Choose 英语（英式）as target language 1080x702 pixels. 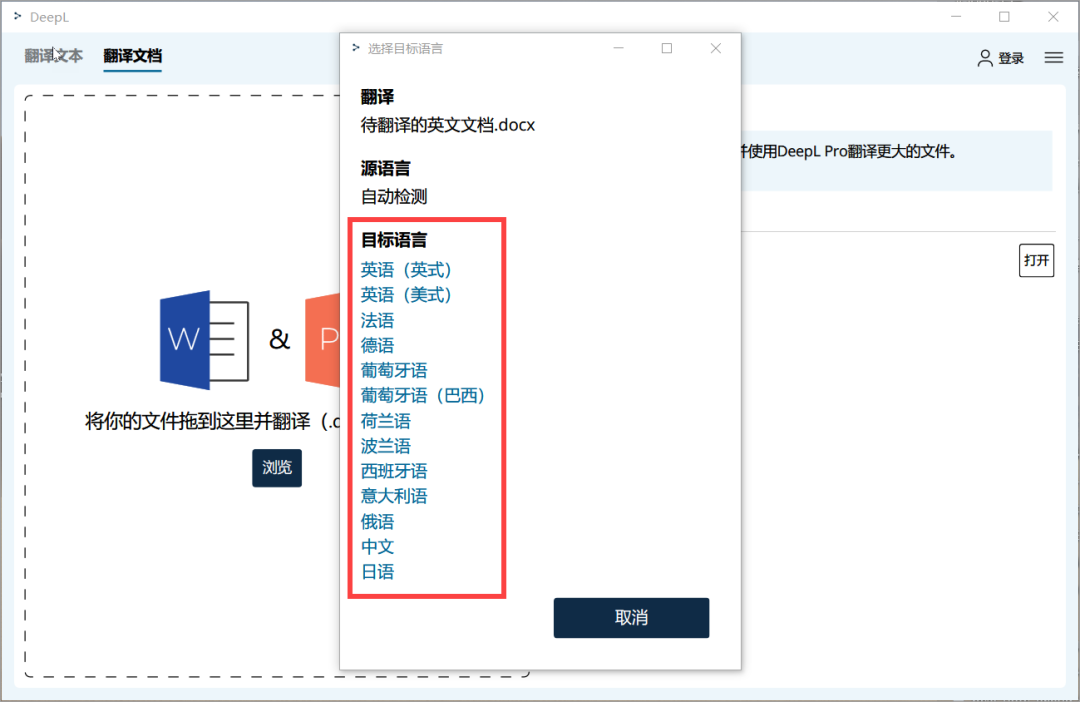pos(406,269)
